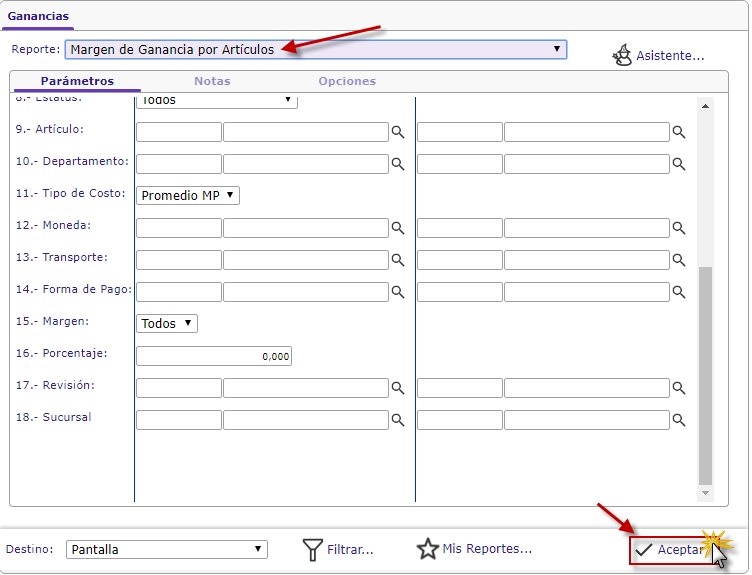Switch to the Notas tab
The image size is (752, 575).
tap(212, 81)
